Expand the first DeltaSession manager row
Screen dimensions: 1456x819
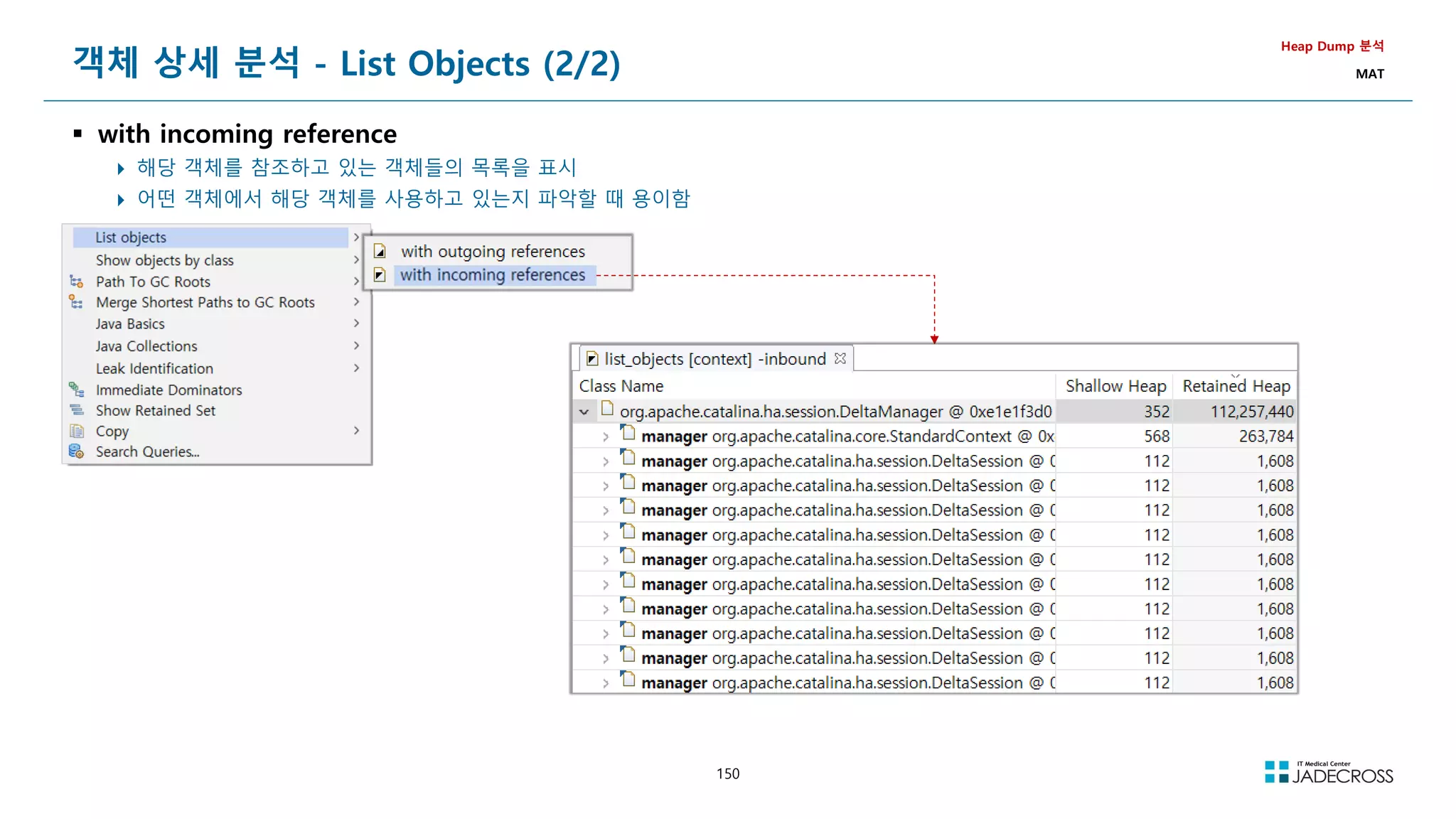(606, 461)
